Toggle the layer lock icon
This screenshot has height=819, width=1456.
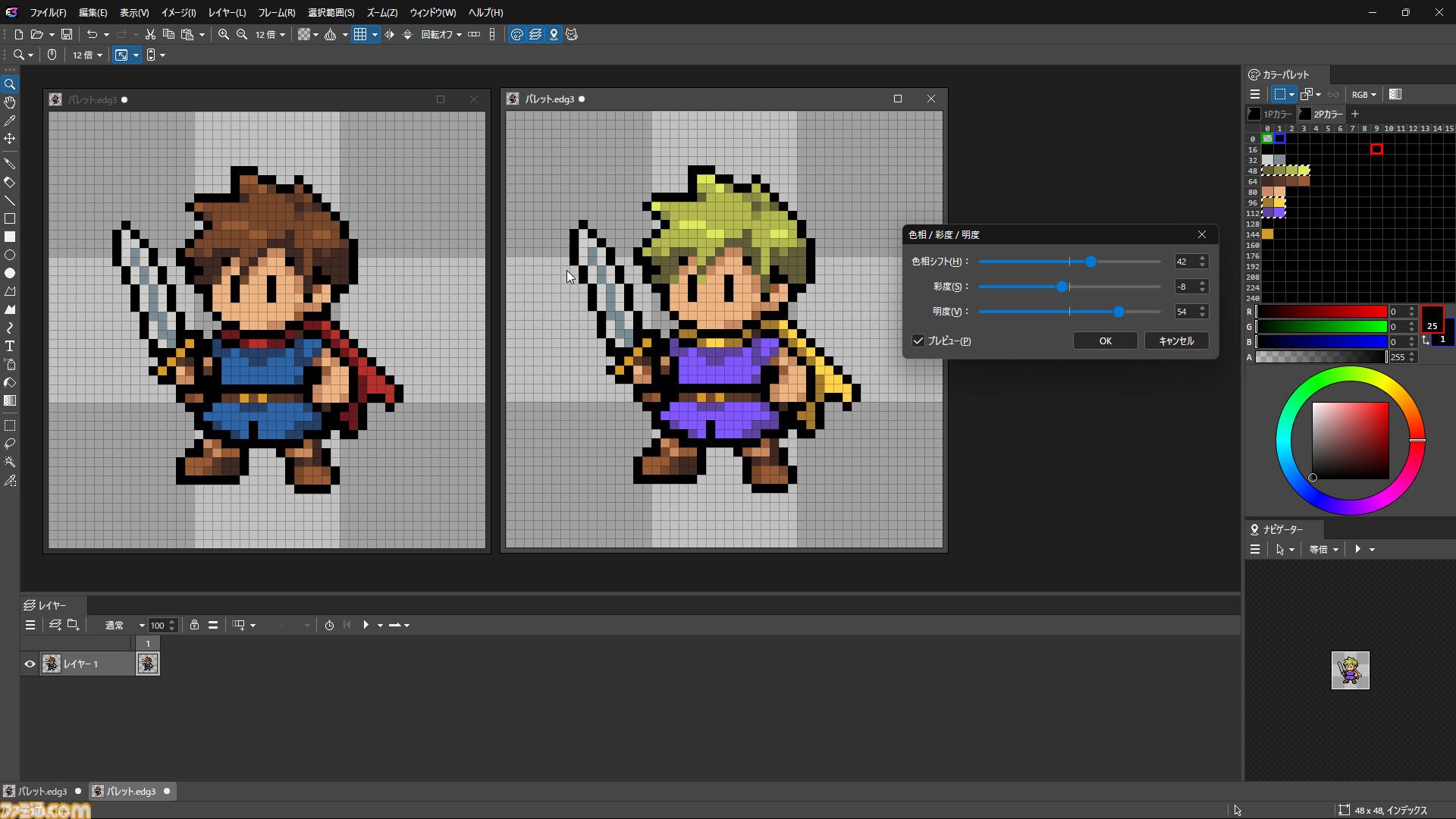195,625
